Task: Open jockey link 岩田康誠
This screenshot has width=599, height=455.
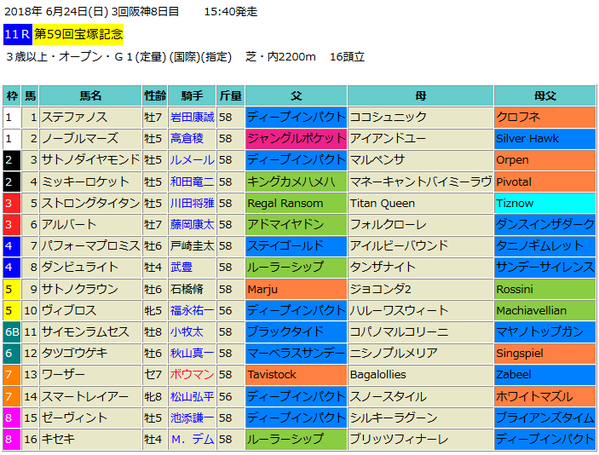Action: 192,117
